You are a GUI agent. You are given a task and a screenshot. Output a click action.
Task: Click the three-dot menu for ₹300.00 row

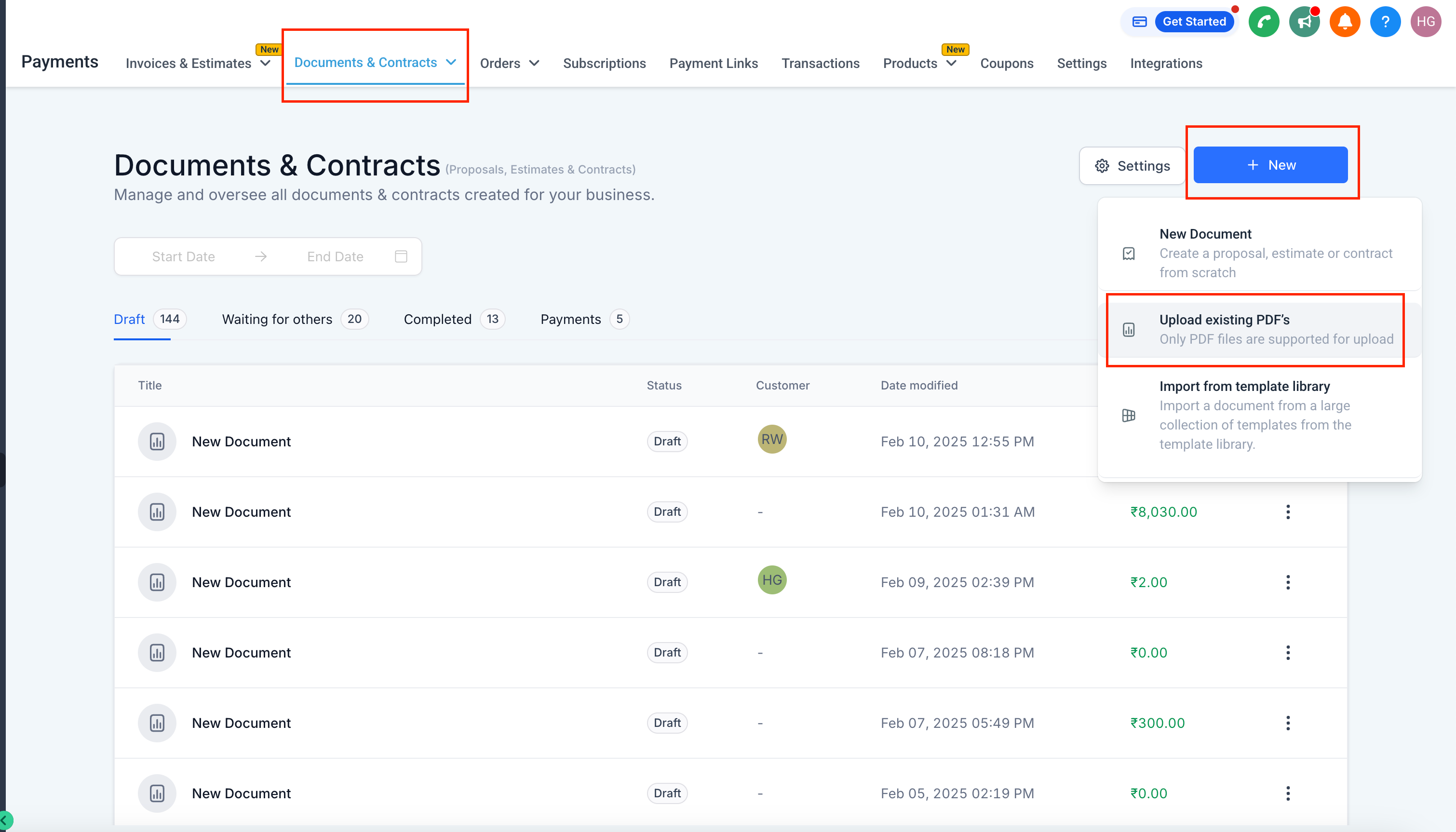(x=1287, y=723)
